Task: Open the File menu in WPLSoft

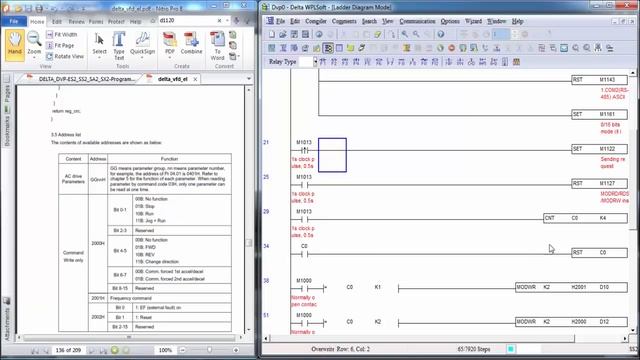Action: [280, 21]
